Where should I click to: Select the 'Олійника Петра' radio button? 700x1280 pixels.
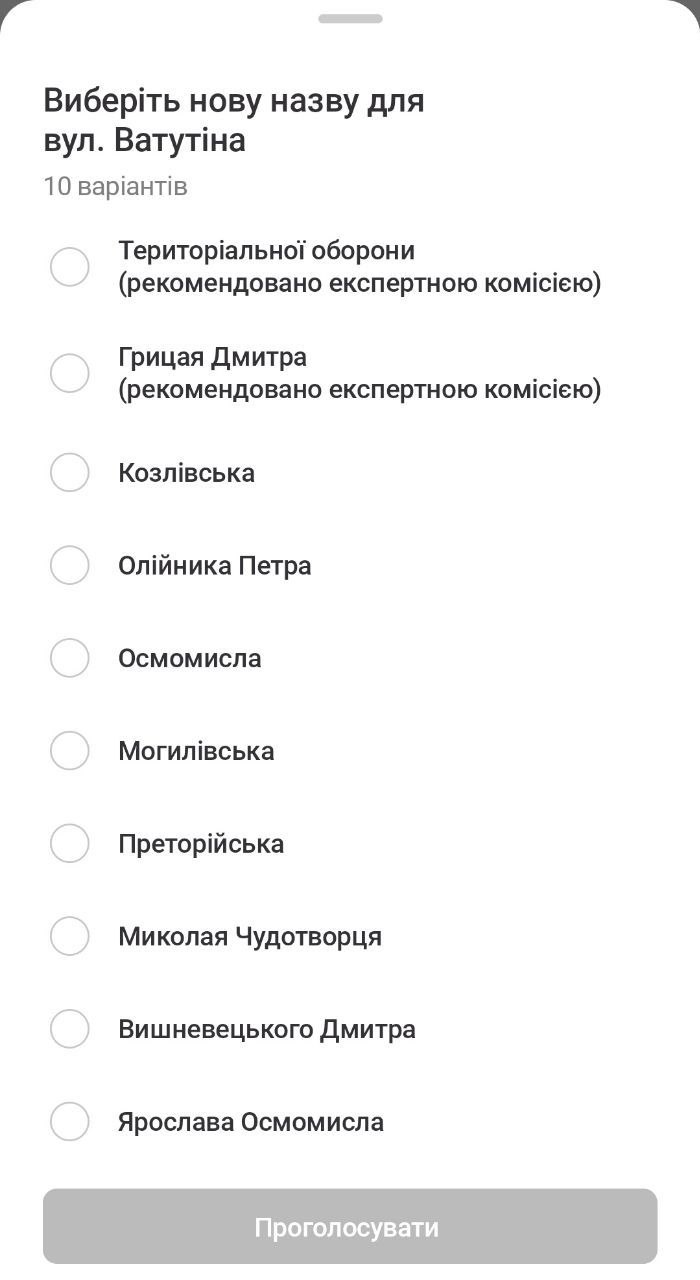70,565
